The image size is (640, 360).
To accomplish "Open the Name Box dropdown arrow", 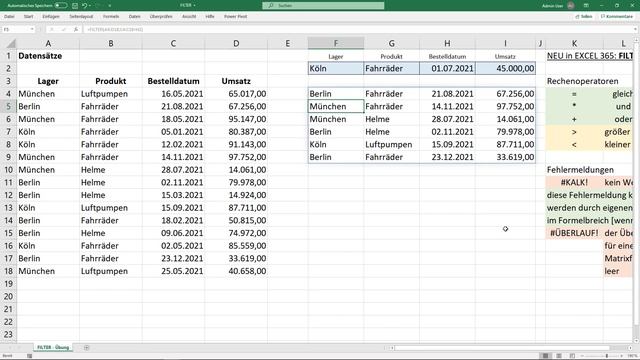I will (x=32, y=29).
